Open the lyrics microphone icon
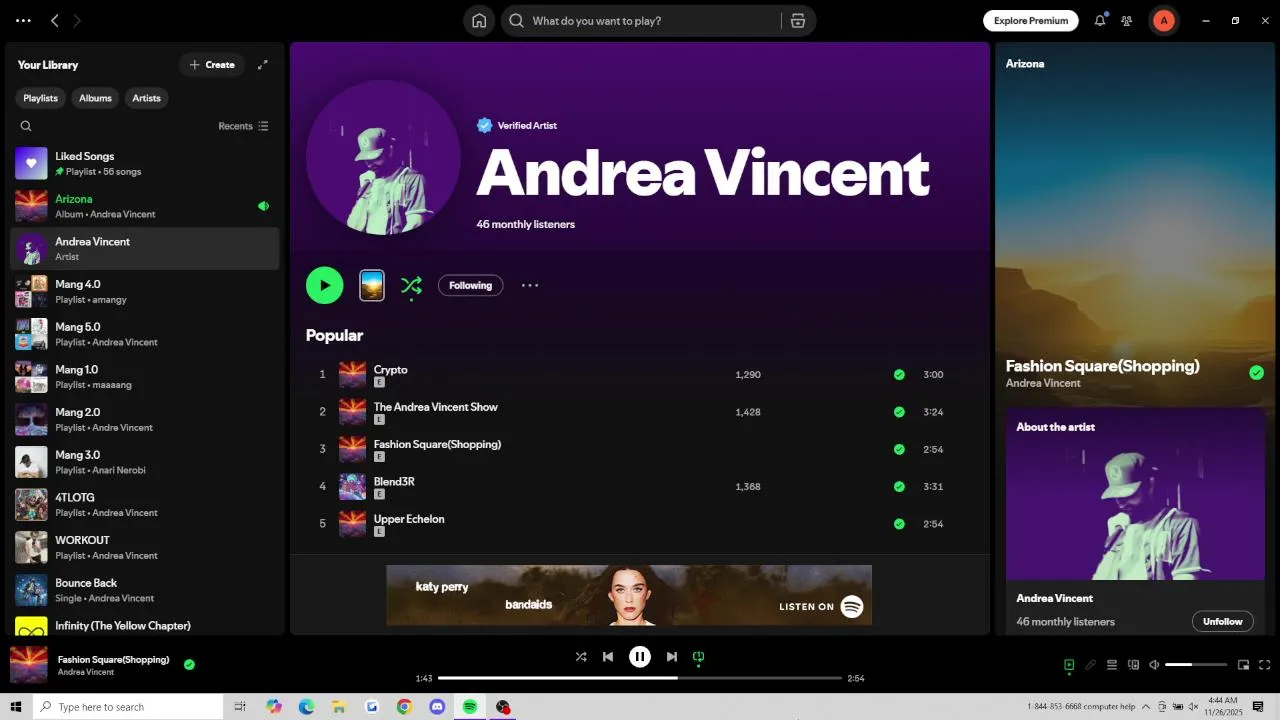This screenshot has height=720, width=1280. 1091,665
